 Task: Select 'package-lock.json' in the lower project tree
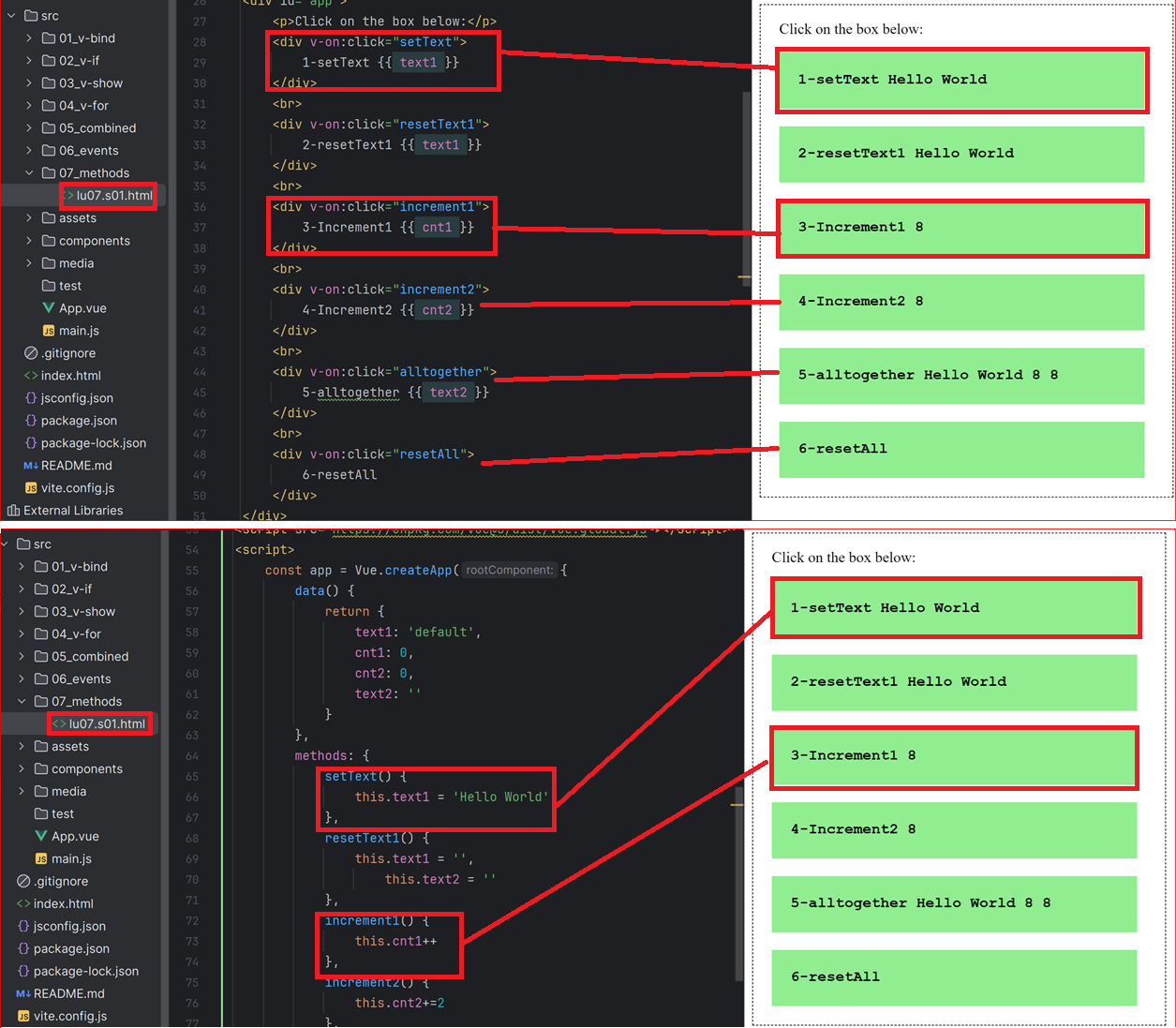[86, 972]
